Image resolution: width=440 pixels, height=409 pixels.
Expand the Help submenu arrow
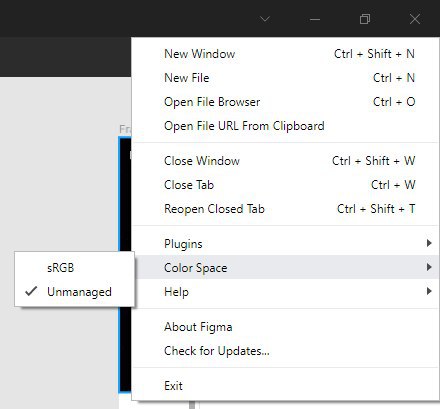(x=429, y=291)
